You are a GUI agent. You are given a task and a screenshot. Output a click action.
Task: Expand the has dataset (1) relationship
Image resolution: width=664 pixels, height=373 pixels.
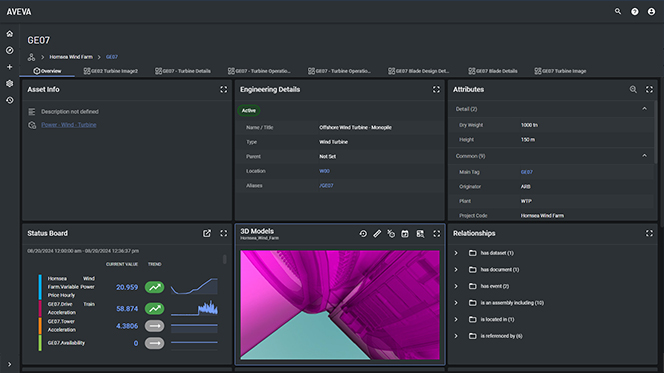click(456, 253)
